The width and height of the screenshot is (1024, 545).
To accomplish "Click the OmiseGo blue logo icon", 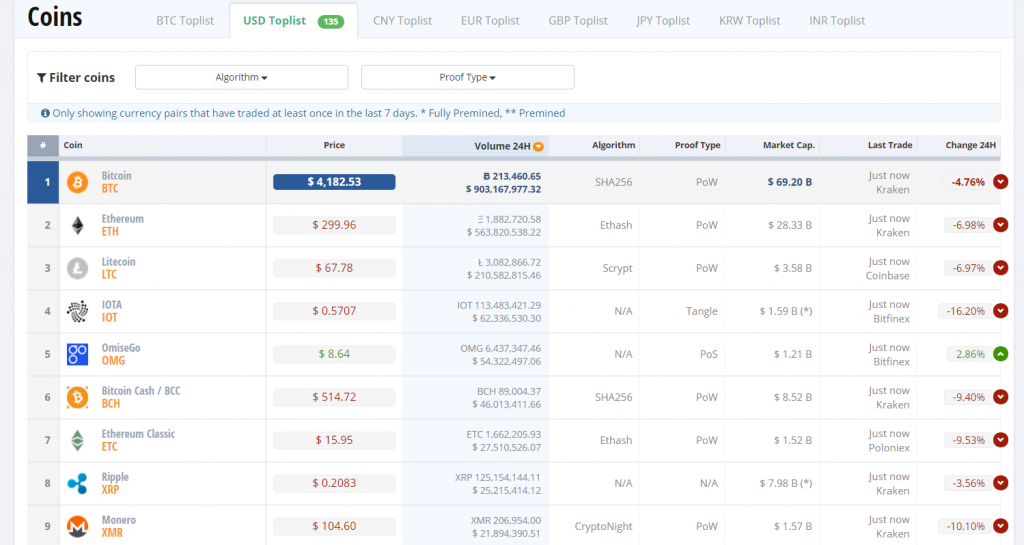I will 77,354.
